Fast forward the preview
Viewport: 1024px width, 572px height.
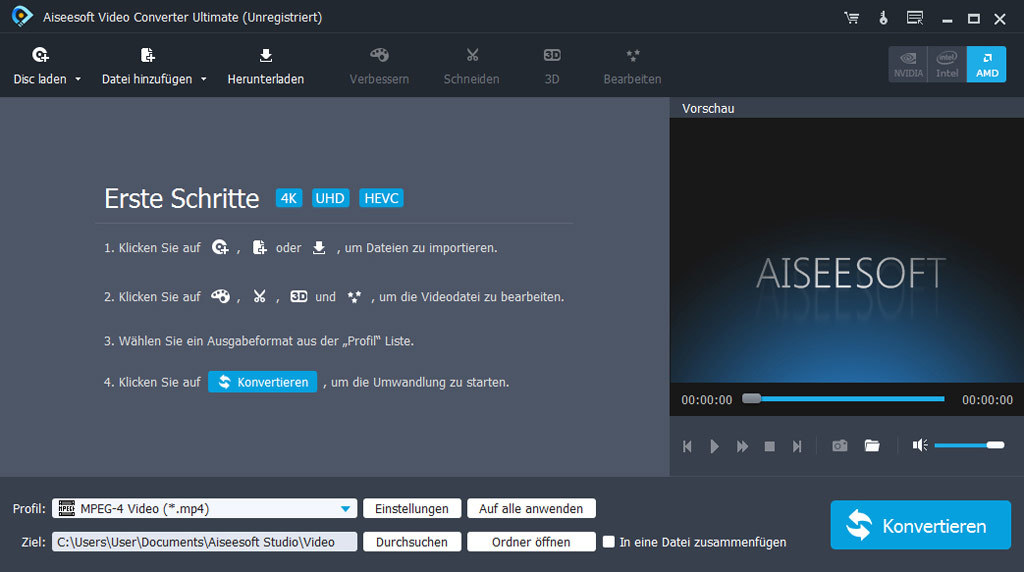point(743,446)
